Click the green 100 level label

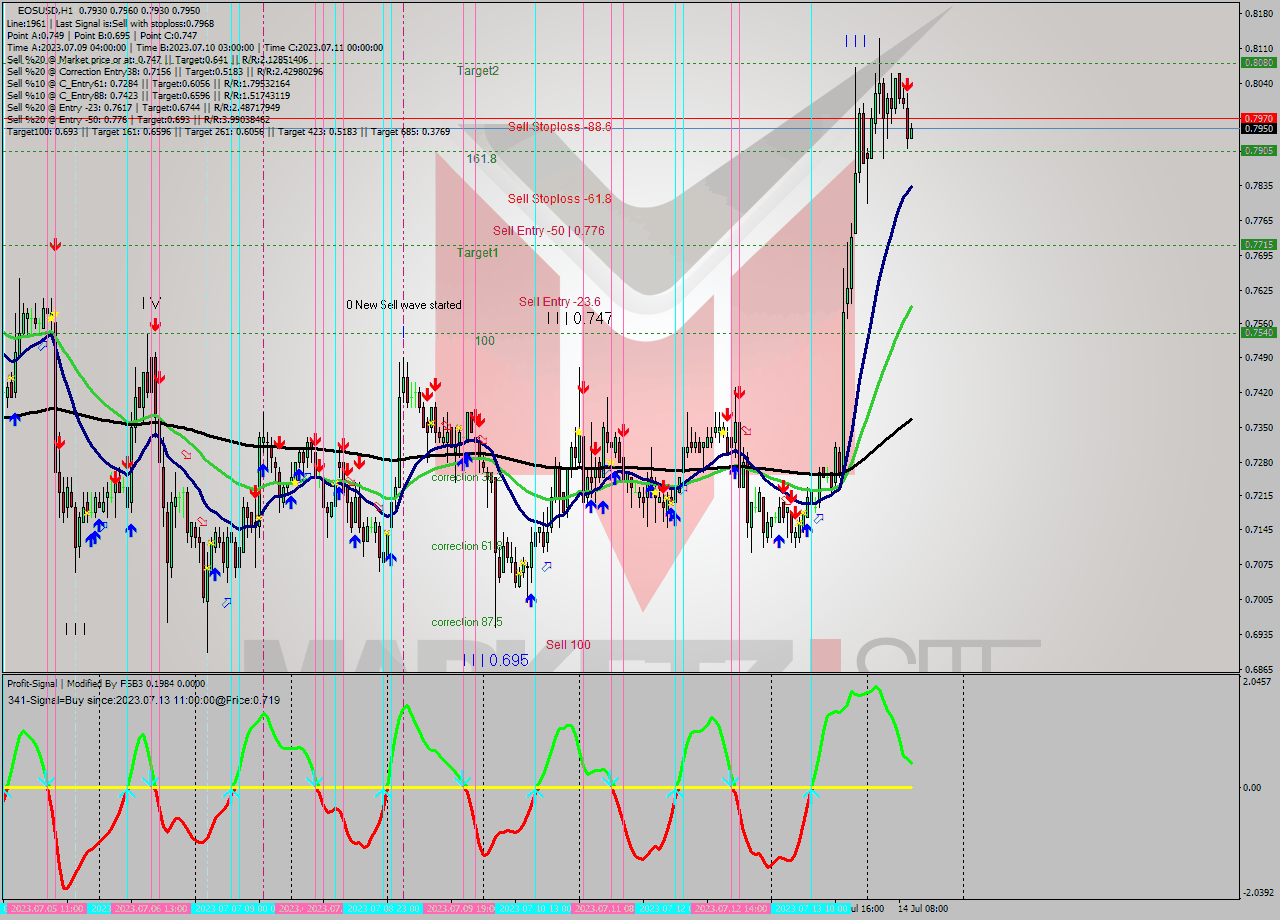tap(485, 341)
